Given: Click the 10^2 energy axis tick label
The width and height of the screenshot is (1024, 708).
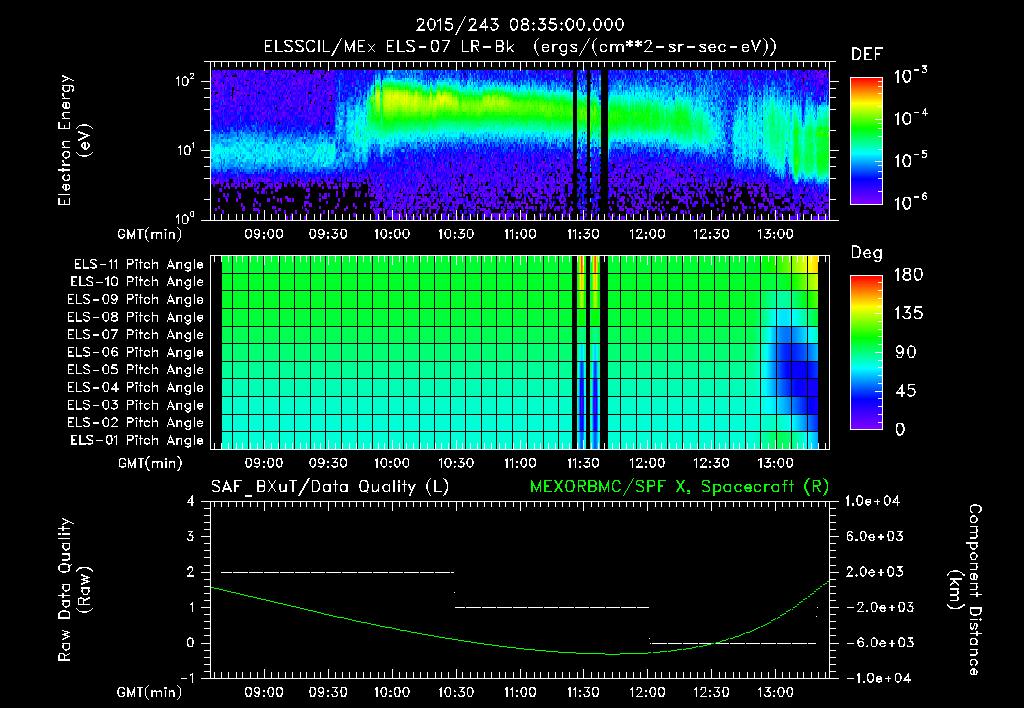Looking at the screenshot, I should [x=185, y=81].
